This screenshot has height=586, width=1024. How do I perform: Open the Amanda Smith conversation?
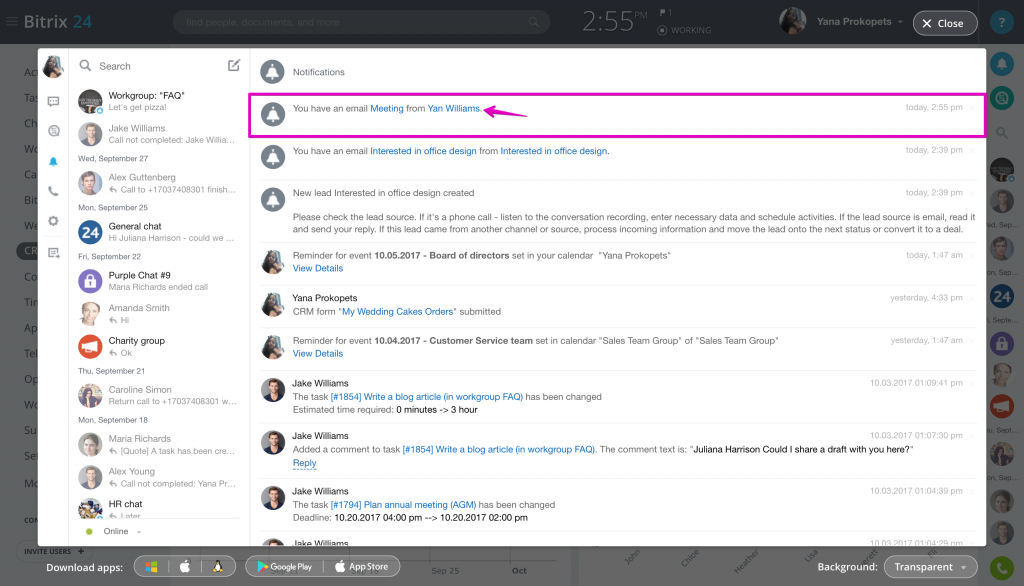pyautogui.click(x=157, y=314)
